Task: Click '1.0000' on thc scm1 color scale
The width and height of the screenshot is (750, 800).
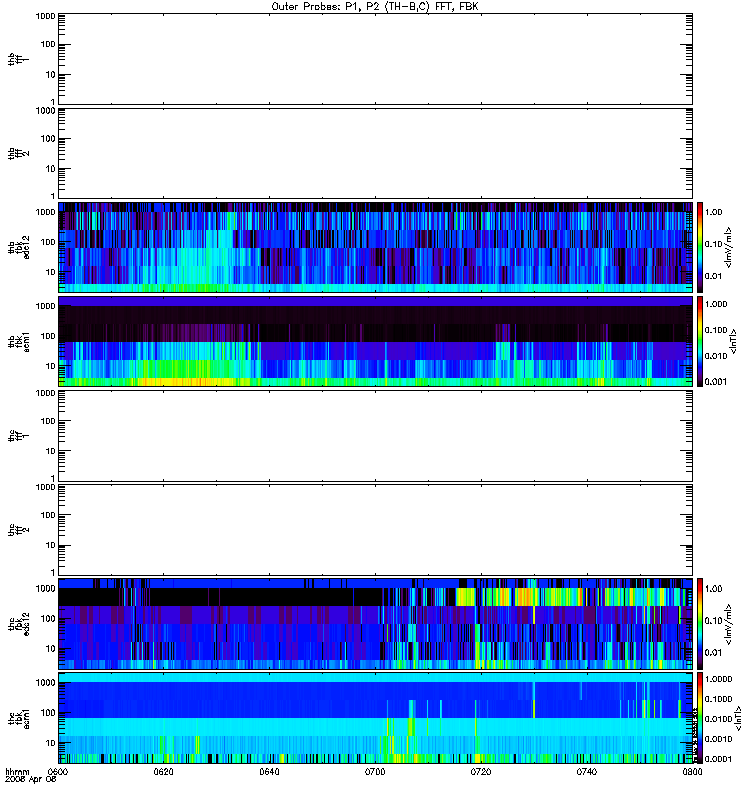Action: pos(718,679)
